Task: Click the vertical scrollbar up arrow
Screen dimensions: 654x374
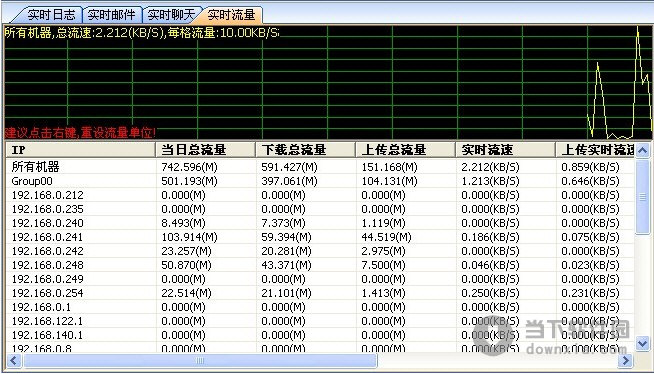Action: click(642, 150)
